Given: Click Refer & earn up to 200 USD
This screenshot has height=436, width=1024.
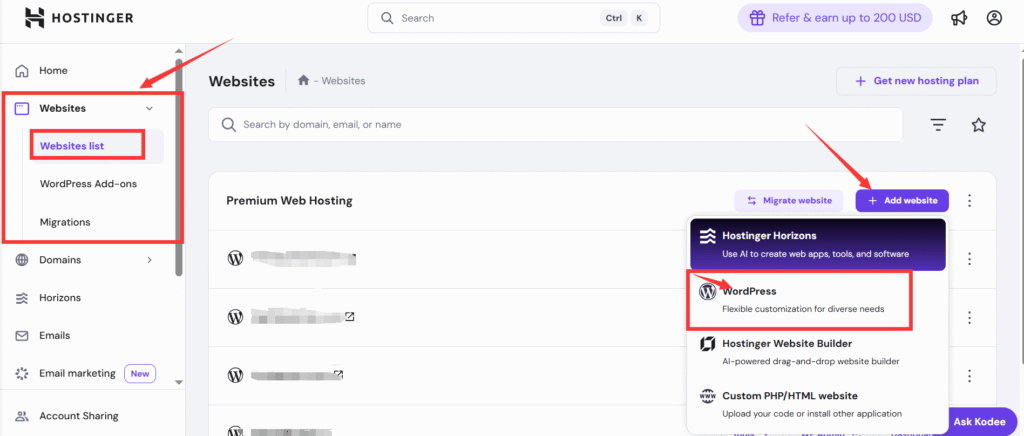Looking at the screenshot, I should click(834, 18).
